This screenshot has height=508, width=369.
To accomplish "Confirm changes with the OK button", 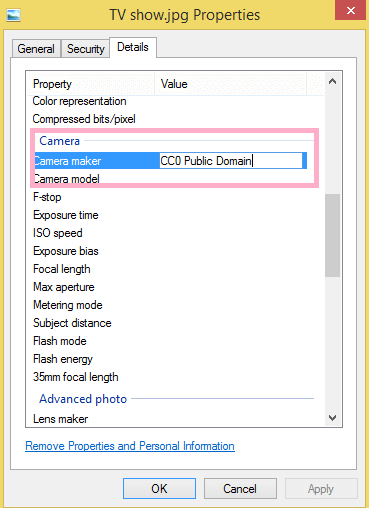I will pyautogui.click(x=159, y=489).
